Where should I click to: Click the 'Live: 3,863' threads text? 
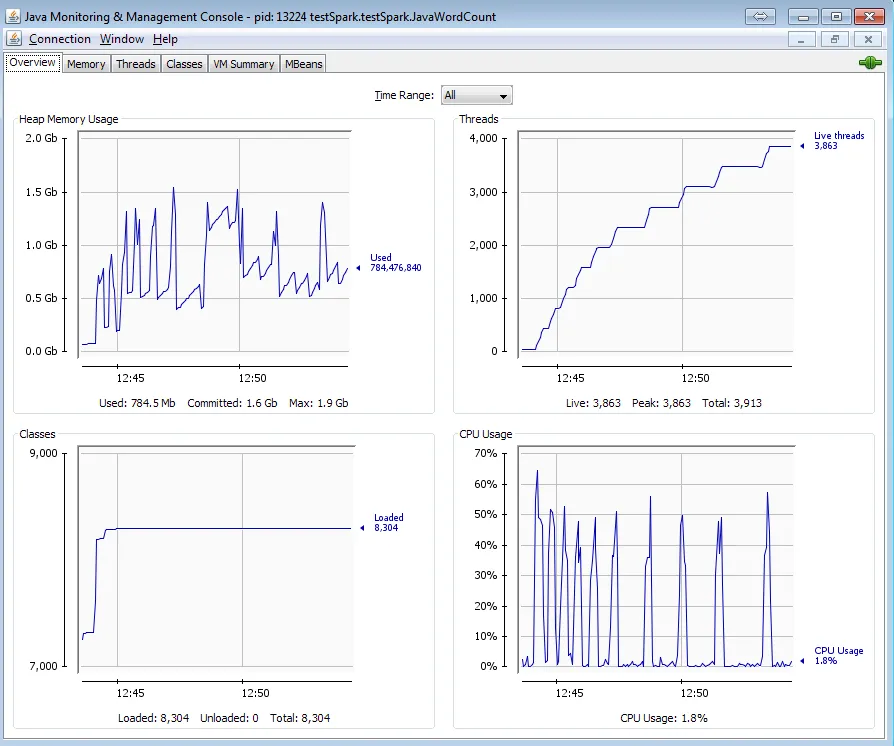click(593, 403)
